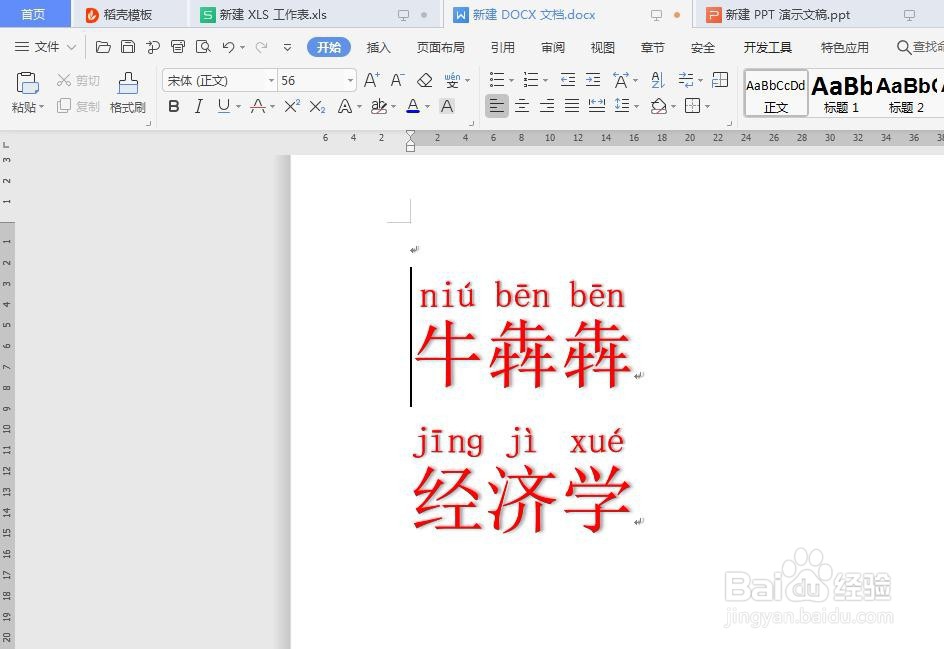This screenshot has height=649, width=944.
Task: Apply the 标题 1 style
Action: tap(840, 93)
